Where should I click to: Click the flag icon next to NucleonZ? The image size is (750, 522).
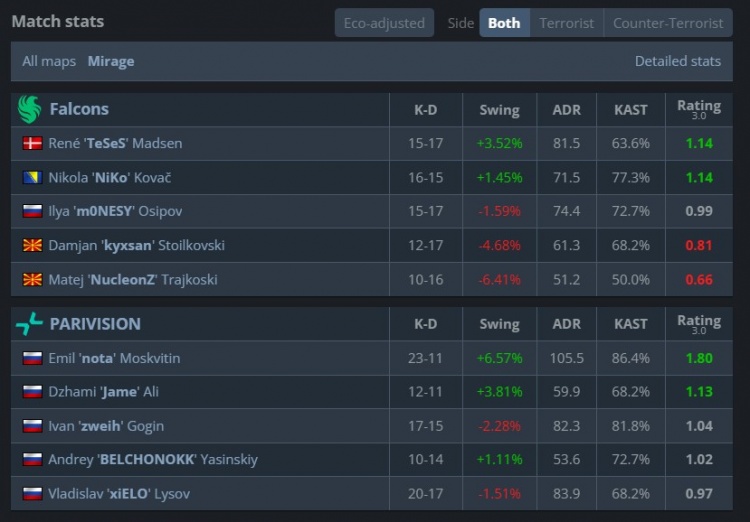[x=32, y=279]
